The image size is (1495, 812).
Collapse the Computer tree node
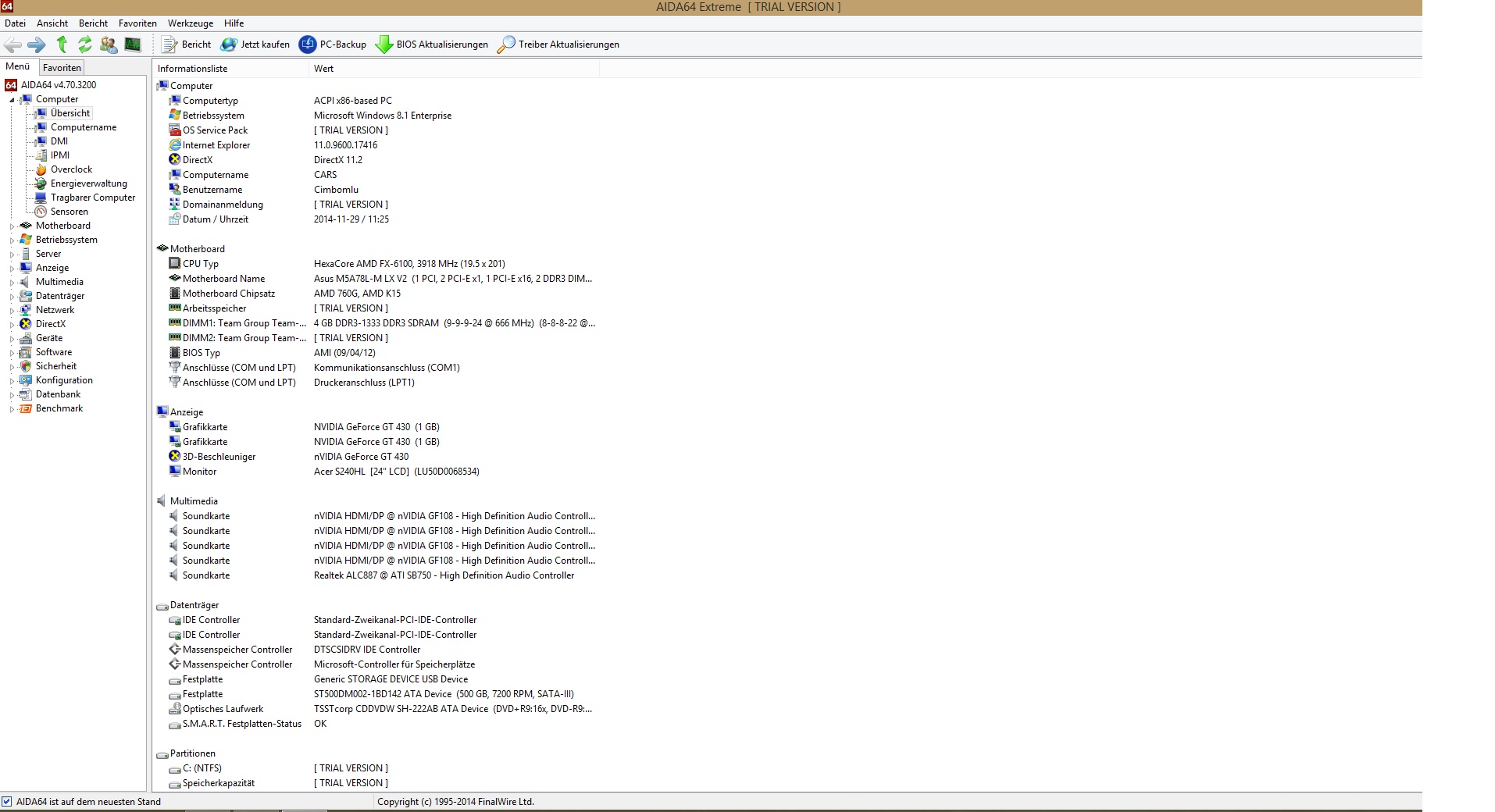click(x=12, y=100)
